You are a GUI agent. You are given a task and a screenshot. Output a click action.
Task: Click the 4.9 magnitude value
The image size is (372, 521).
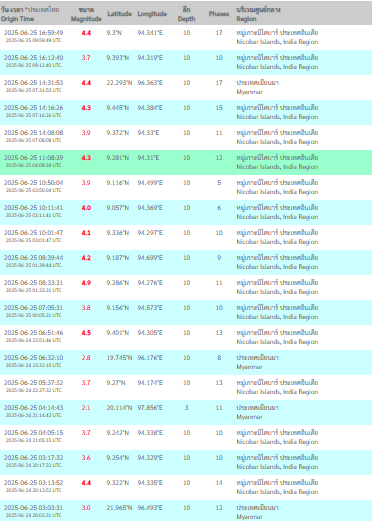[x=86, y=283]
